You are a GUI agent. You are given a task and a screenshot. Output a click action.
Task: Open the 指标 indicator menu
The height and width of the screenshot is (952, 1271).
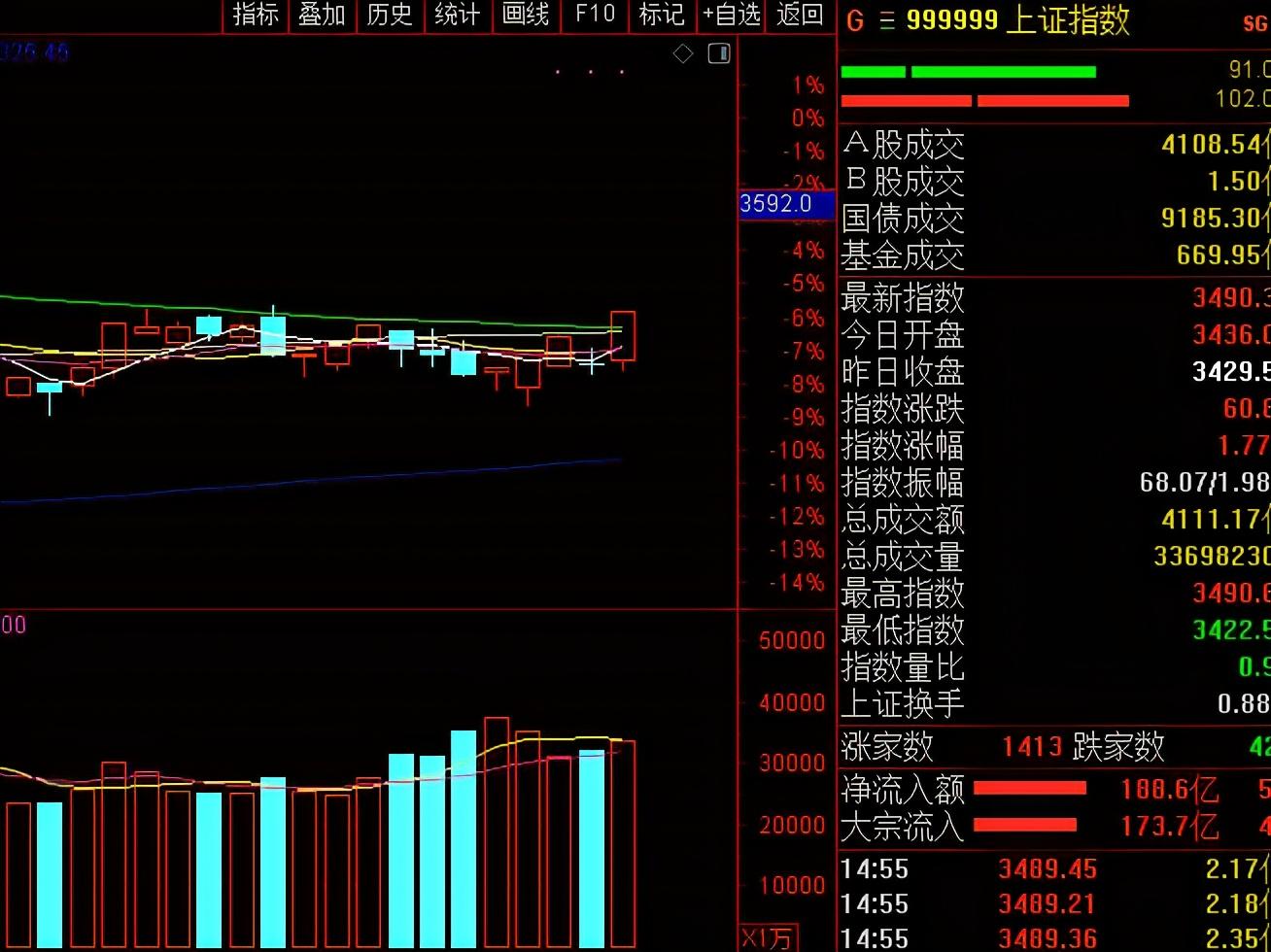click(256, 15)
